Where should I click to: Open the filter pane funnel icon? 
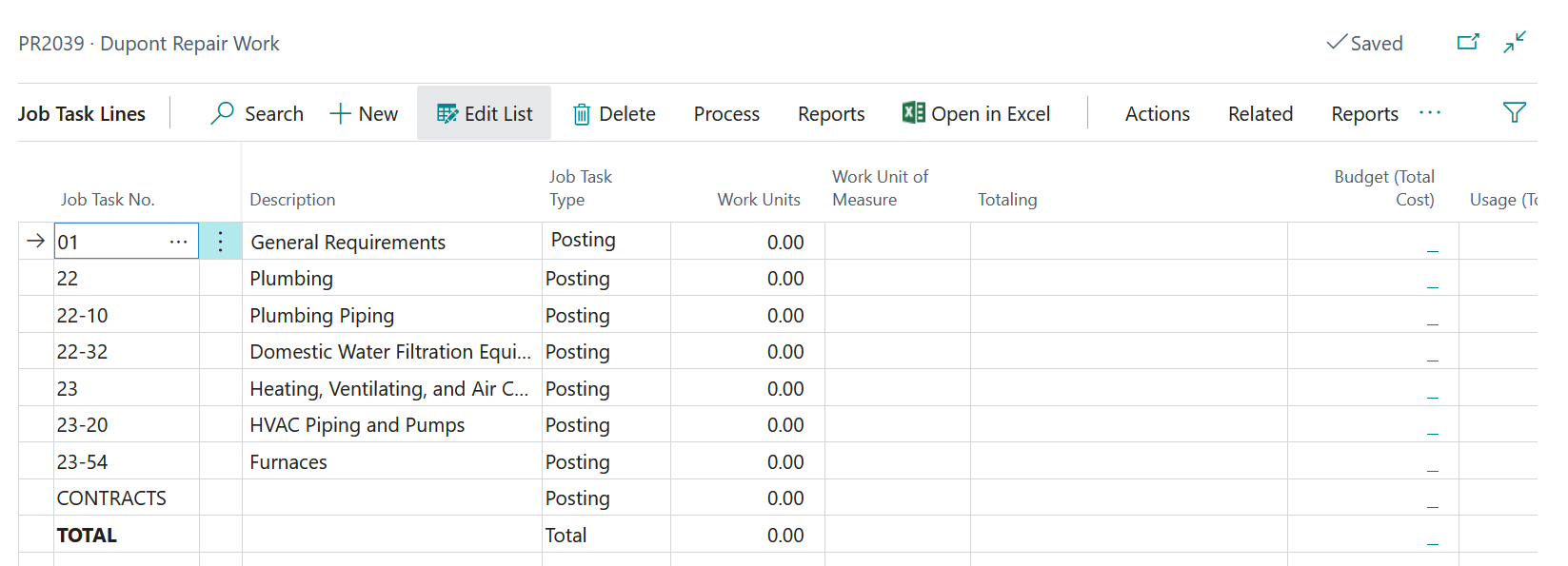(x=1514, y=112)
